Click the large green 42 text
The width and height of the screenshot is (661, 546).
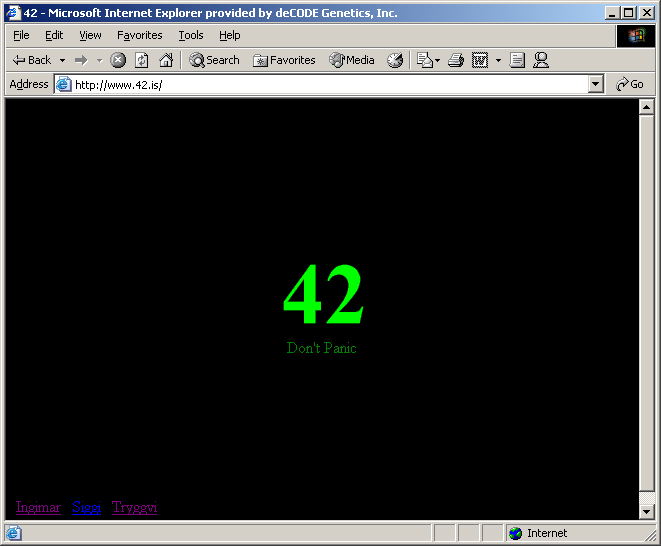point(323,294)
